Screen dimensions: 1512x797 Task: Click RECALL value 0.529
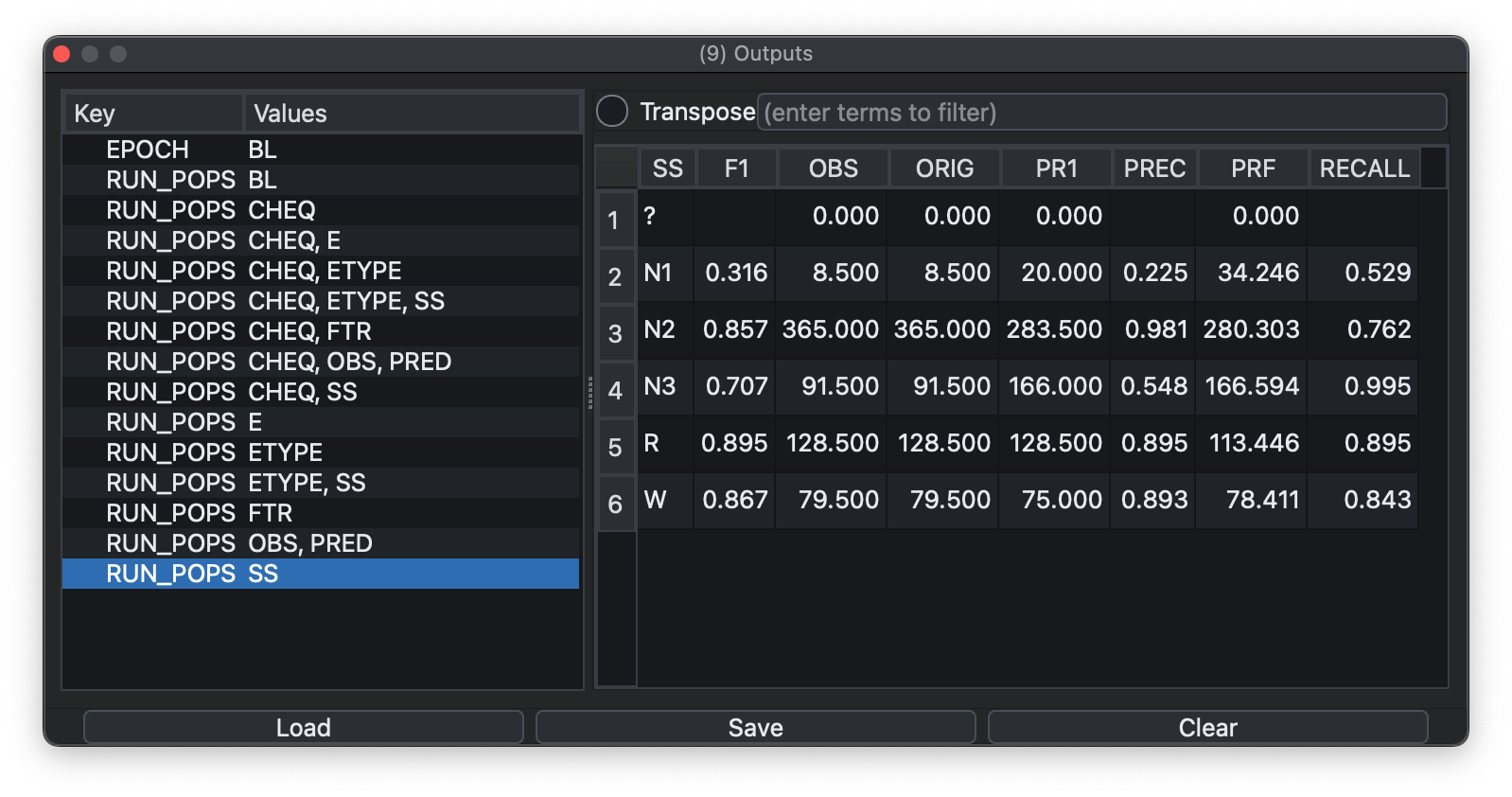click(1363, 274)
